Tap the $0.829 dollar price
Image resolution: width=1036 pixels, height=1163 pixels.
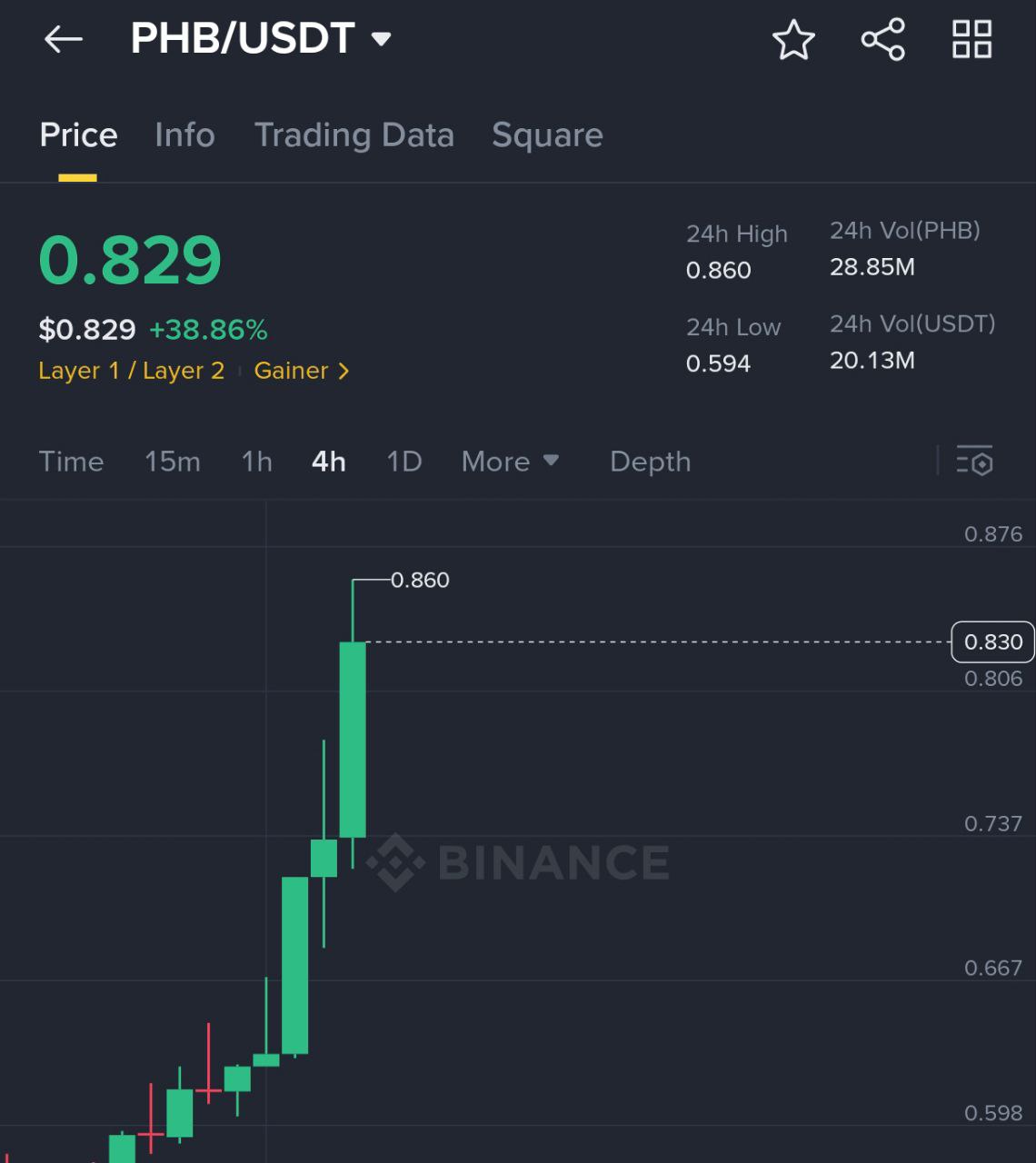click(87, 329)
